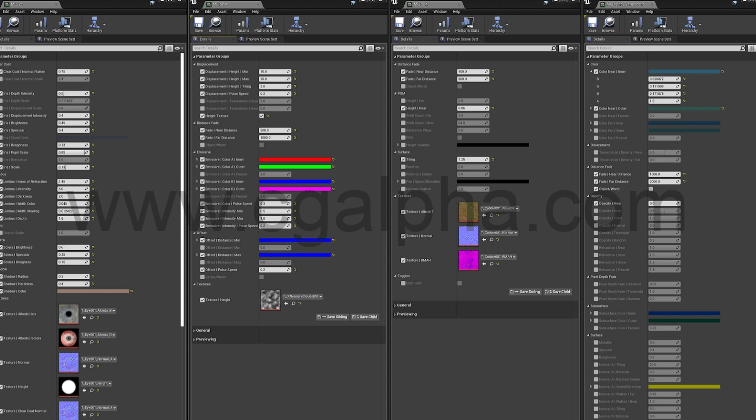Screen dimensions: 756x420
Task: Click Params icon in second window toolbar
Action: pos(243,24)
